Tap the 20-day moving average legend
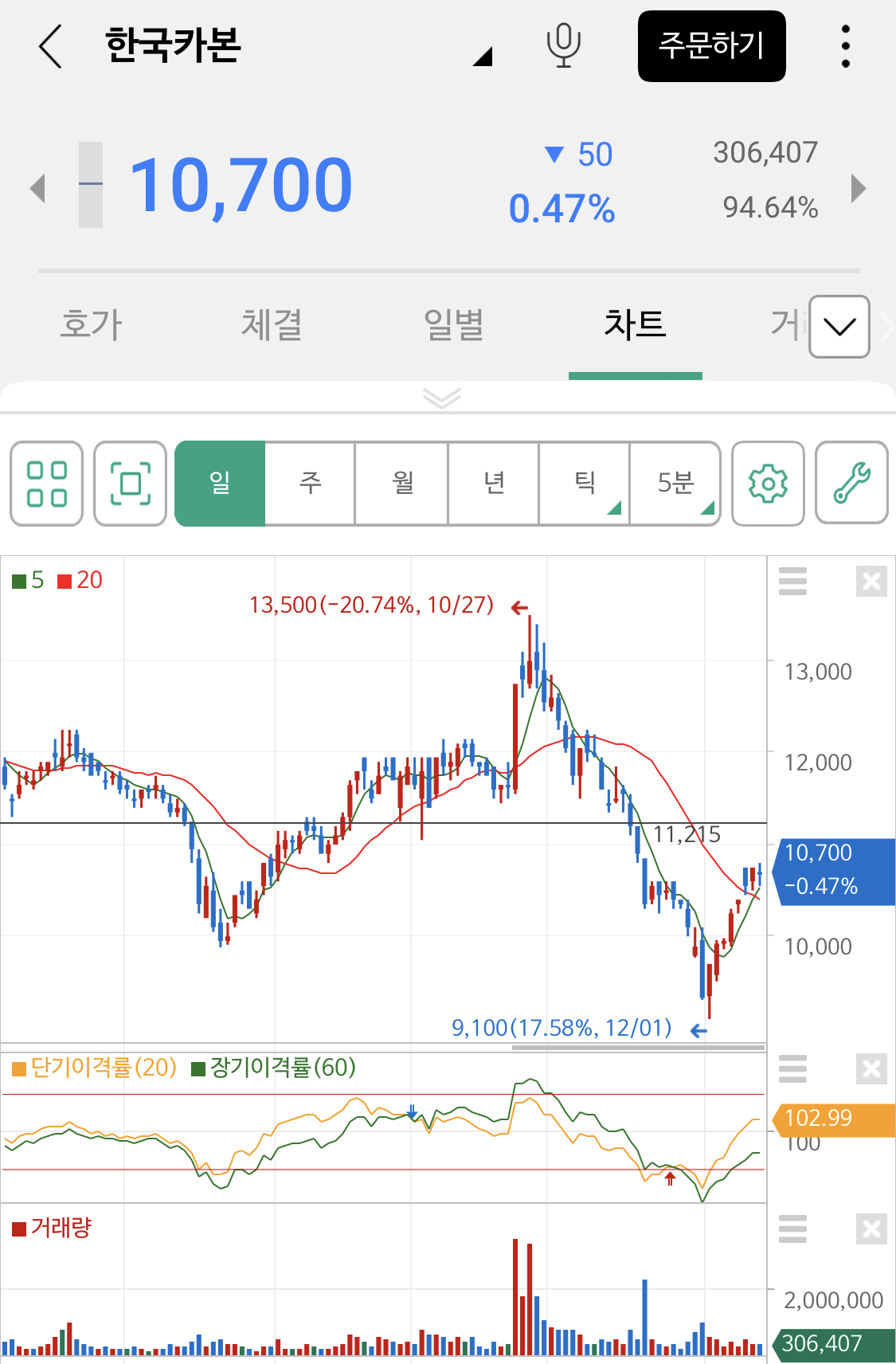Image resolution: width=896 pixels, height=1364 pixels. (80, 580)
